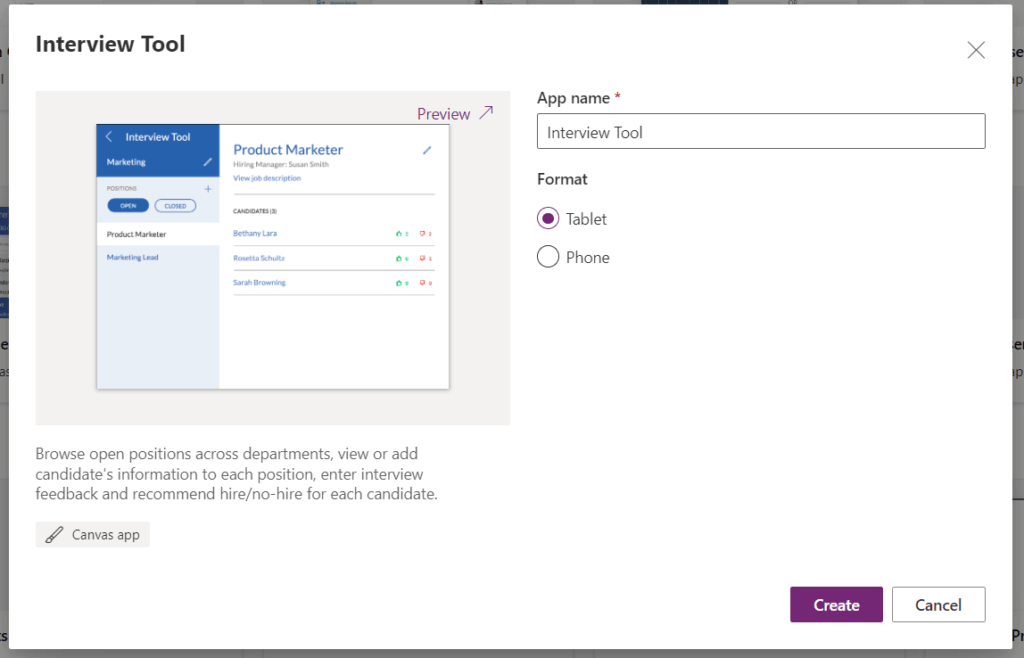Image resolution: width=1024 pixels, height=658 pixels.
Task: Click thumbs-down icon in Rosetta Schultz row
Action: [423, 258]
